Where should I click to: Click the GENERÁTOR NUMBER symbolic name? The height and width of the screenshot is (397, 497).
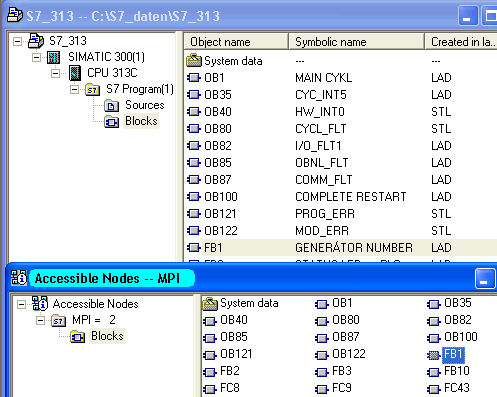(x=354, y=248)
